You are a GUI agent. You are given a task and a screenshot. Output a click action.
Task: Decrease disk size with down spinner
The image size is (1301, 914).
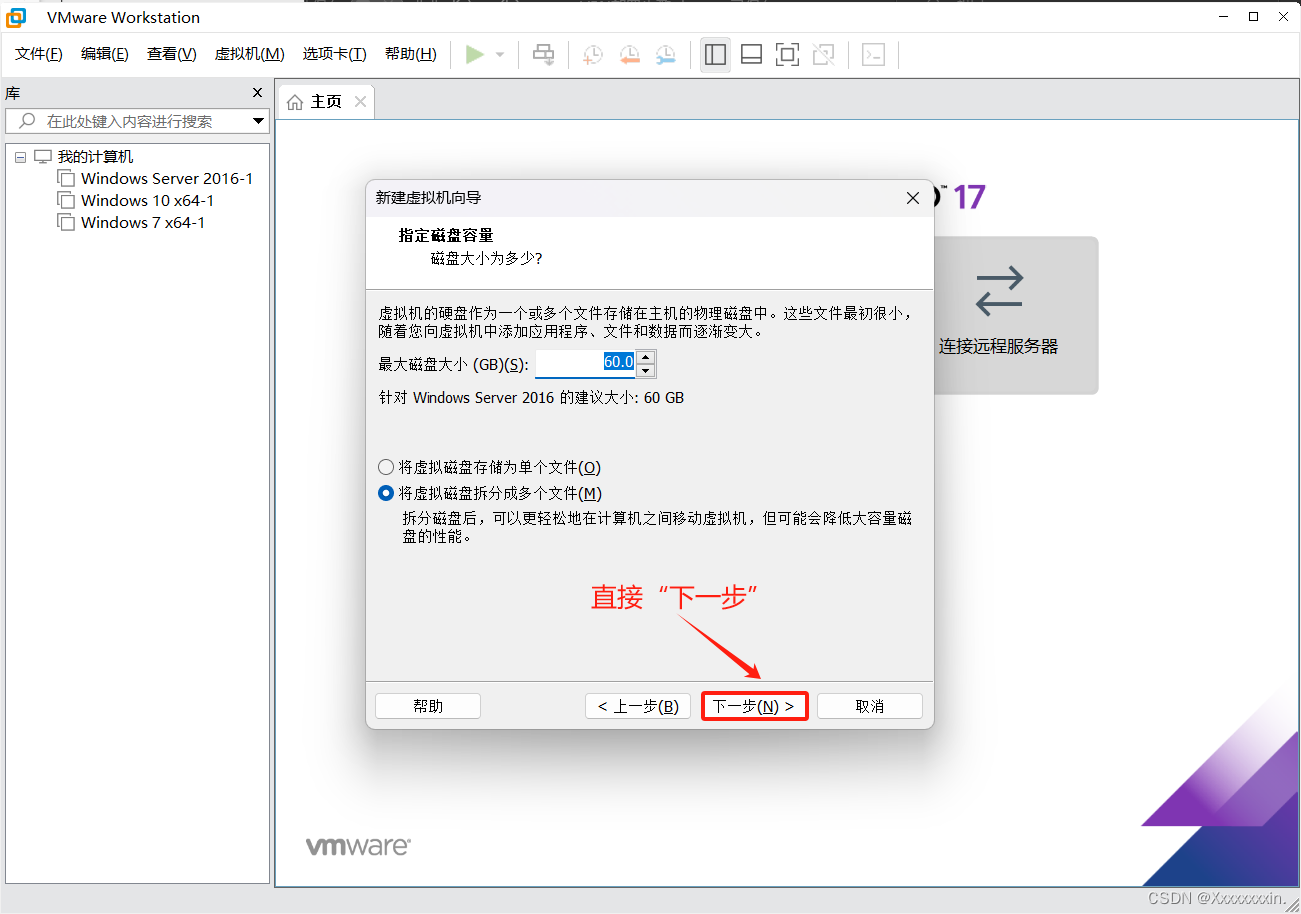[x=646, y=371]
